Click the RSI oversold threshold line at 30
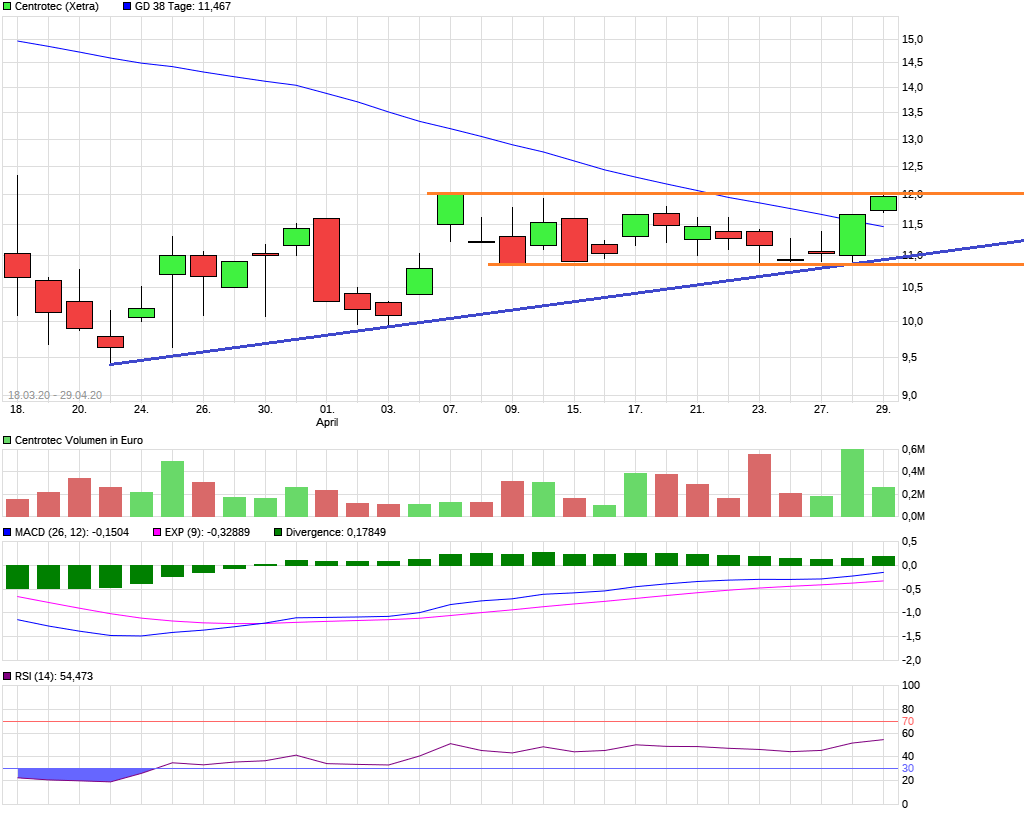This screenshot has height=814, width=1024. [500, 767]
